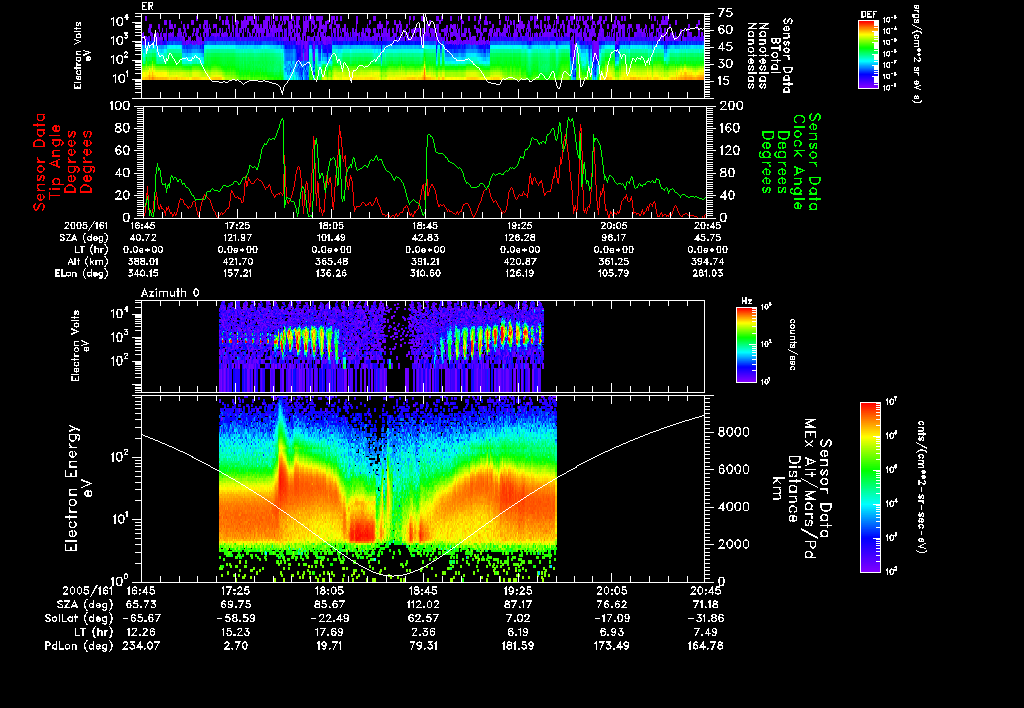Click altitude value 388.01
The image size is (1024, 708).
[x=144, y=262]
